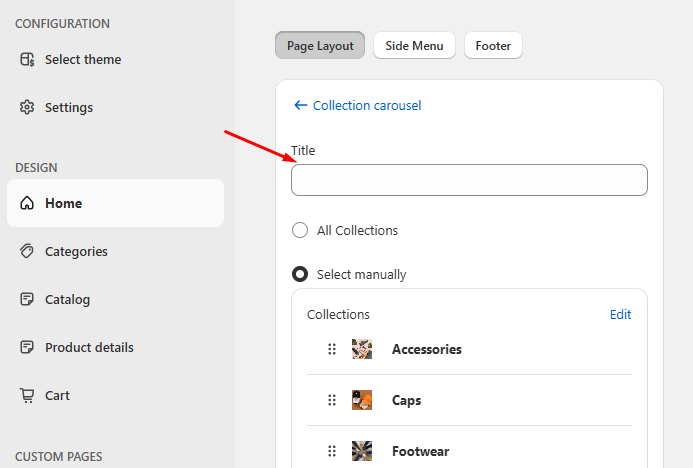The width and height of the screenshot is (693, 468).
Task: Click the Collections heading text
Action: (338, 314)
